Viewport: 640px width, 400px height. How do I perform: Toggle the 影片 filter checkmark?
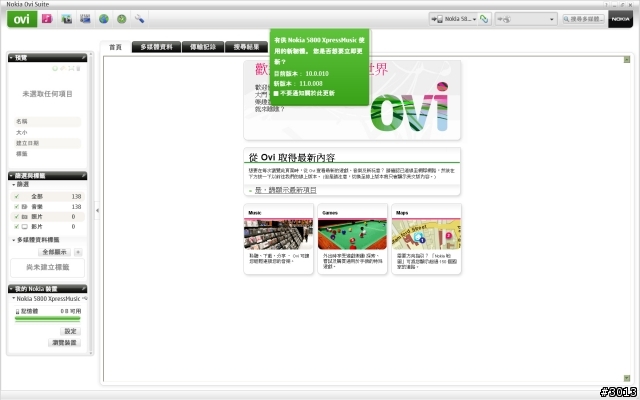coord(17,227)
